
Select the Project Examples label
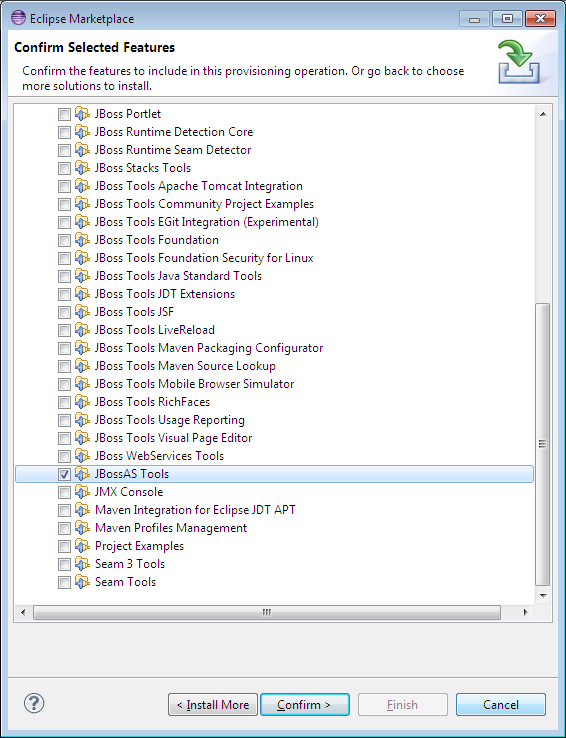[x=139, y=546]
